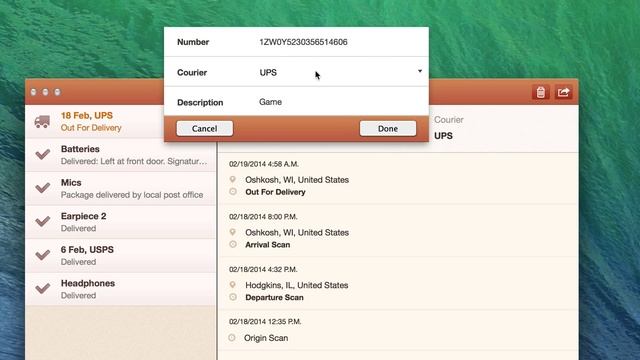This screenshot has height=360, width=640.
Task: Click location pin icon of Out For Delivery entry
Action: 233,180
